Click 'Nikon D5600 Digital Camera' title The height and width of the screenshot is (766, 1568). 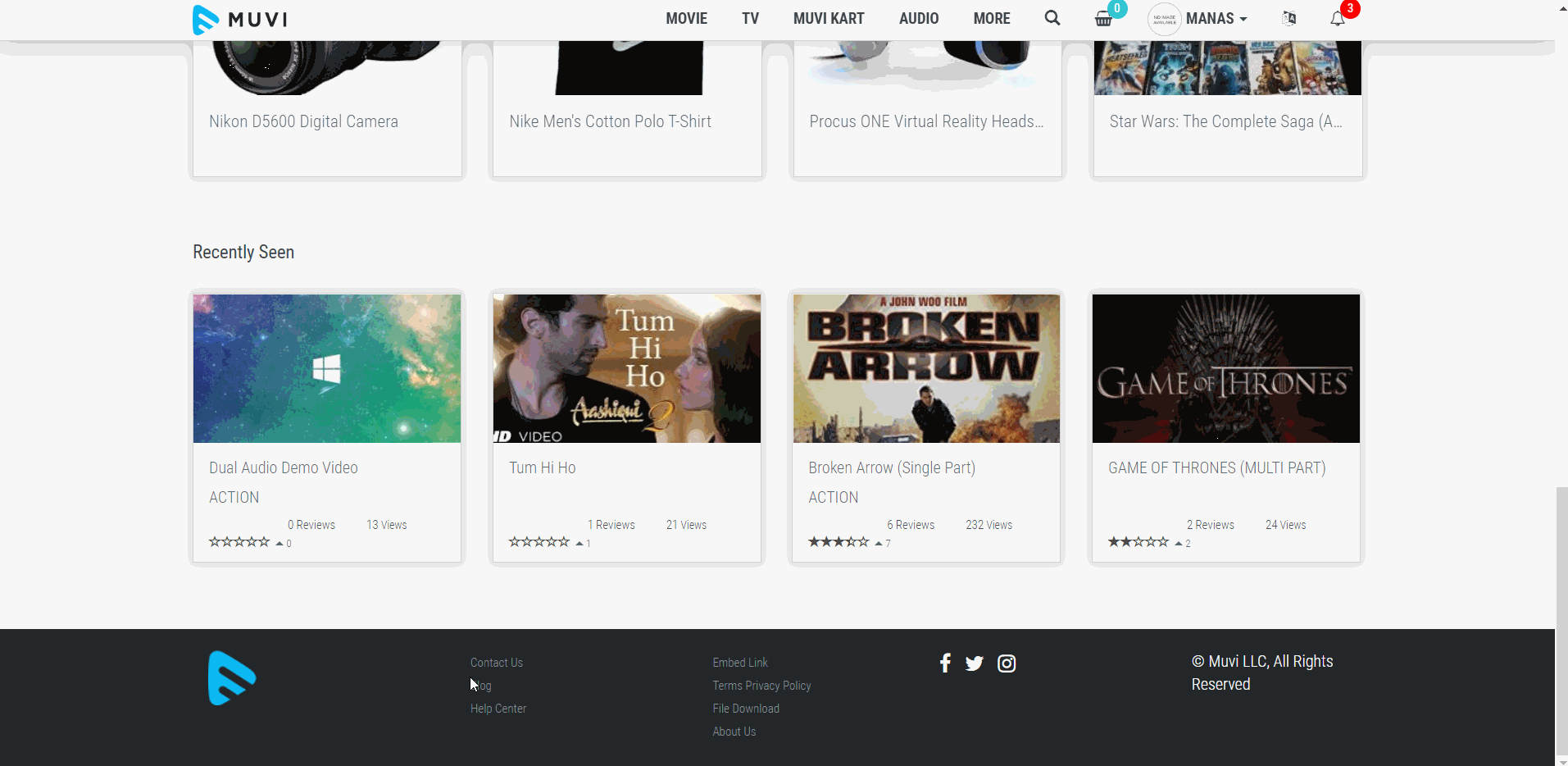tap(303, 121)
